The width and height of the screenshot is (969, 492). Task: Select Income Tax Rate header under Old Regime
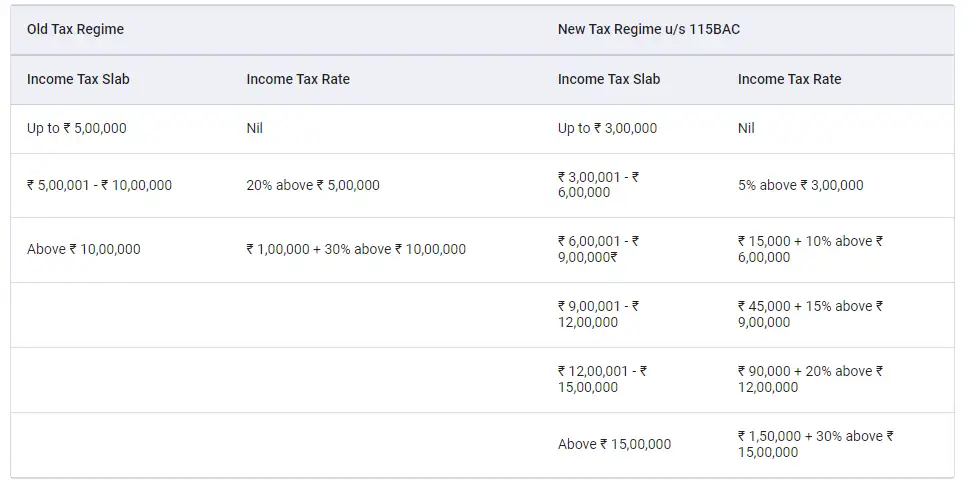click(298, 79)
